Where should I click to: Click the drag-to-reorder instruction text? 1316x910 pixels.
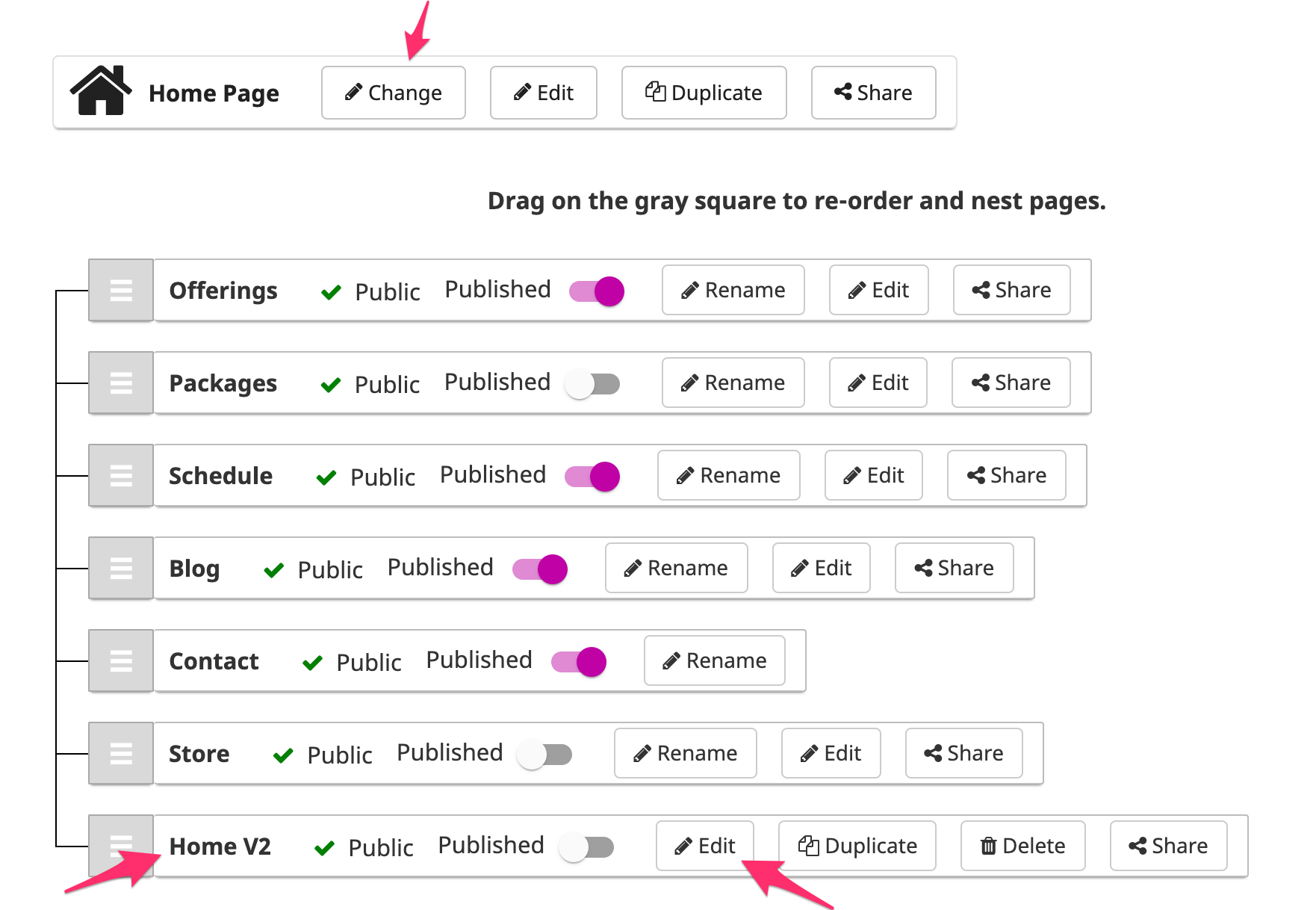pyautogui.click(x=797, y=201)
